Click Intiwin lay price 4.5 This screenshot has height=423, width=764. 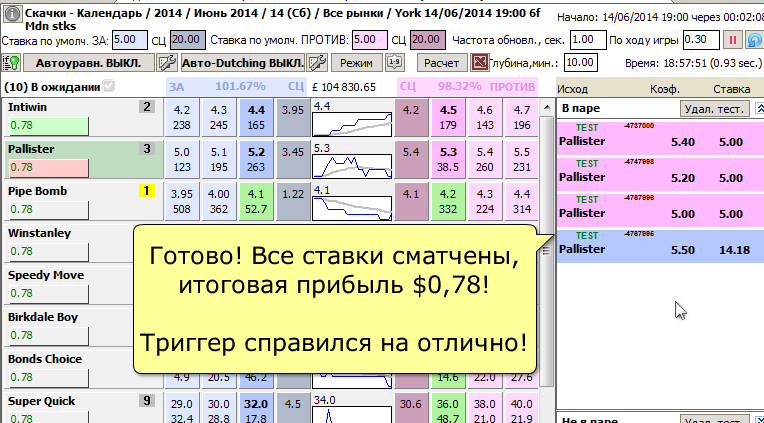pyautogui.click(x=448, y=117)
